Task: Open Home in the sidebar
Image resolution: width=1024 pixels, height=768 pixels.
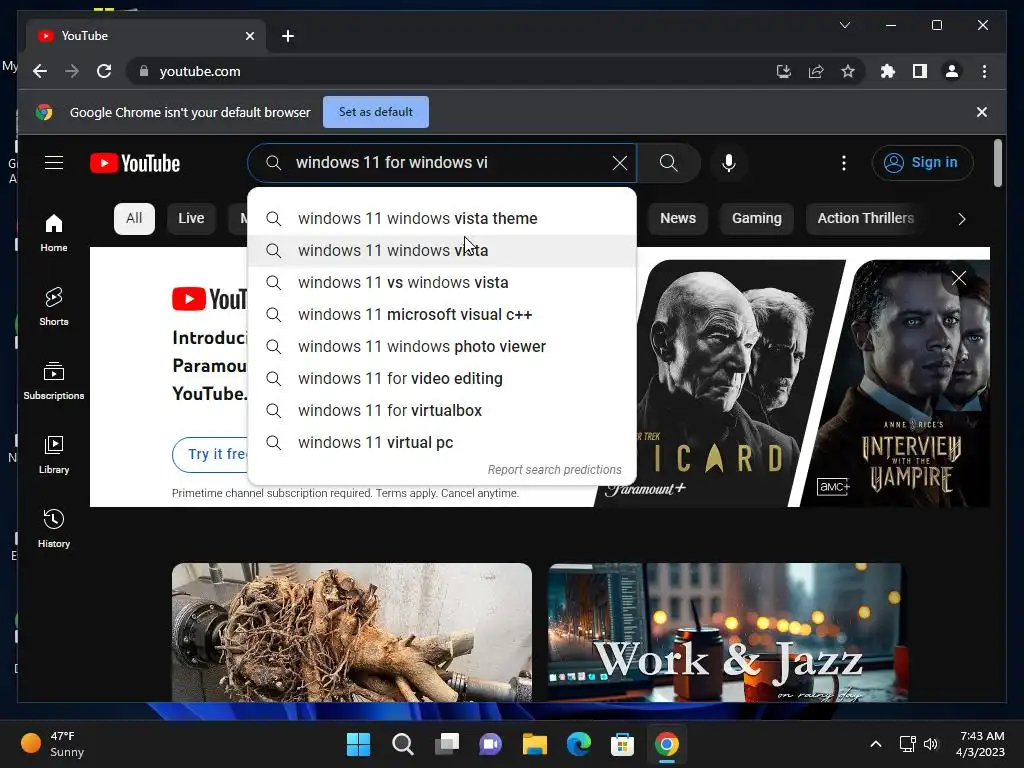Action: click(54, 232)
